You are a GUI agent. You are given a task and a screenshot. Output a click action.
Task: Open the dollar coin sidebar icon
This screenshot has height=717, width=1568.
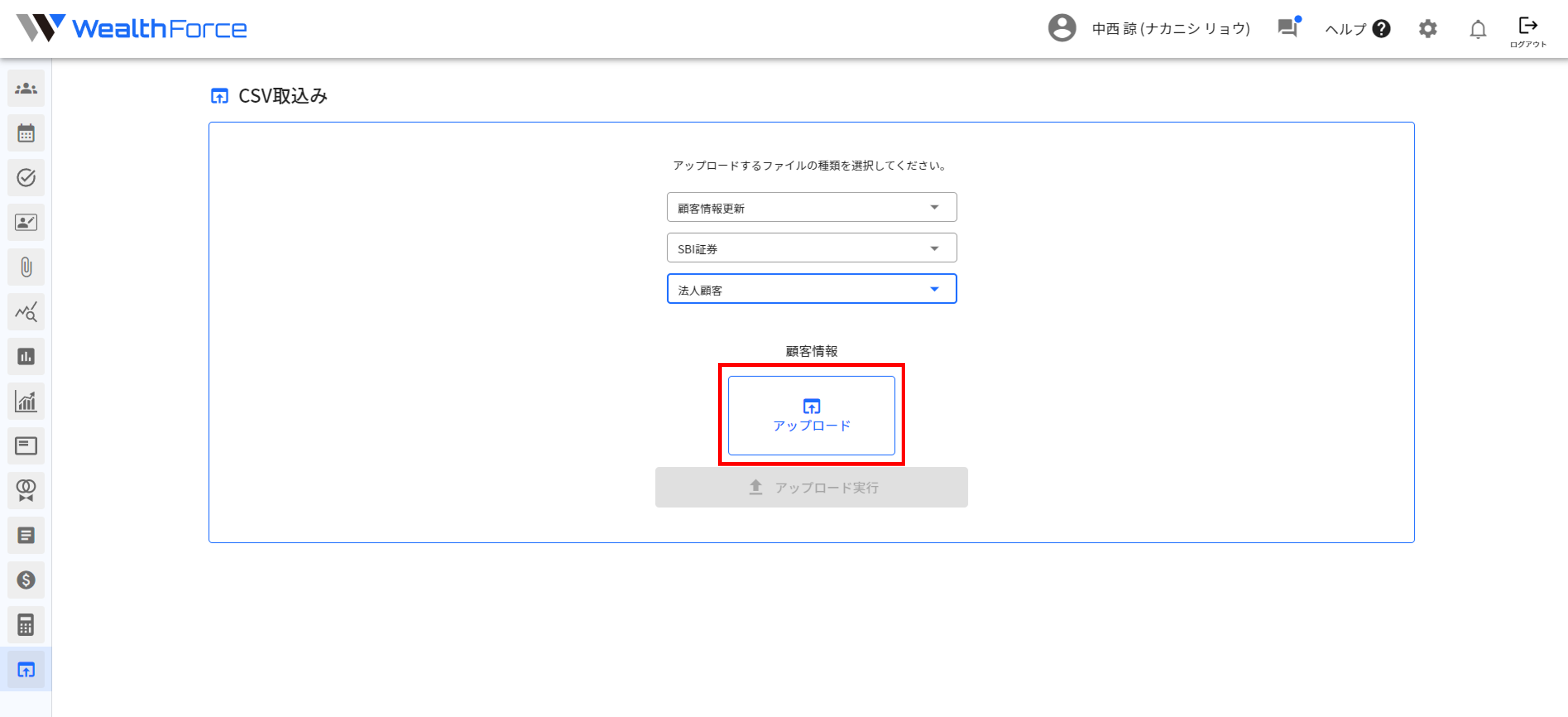pos(26,579)
